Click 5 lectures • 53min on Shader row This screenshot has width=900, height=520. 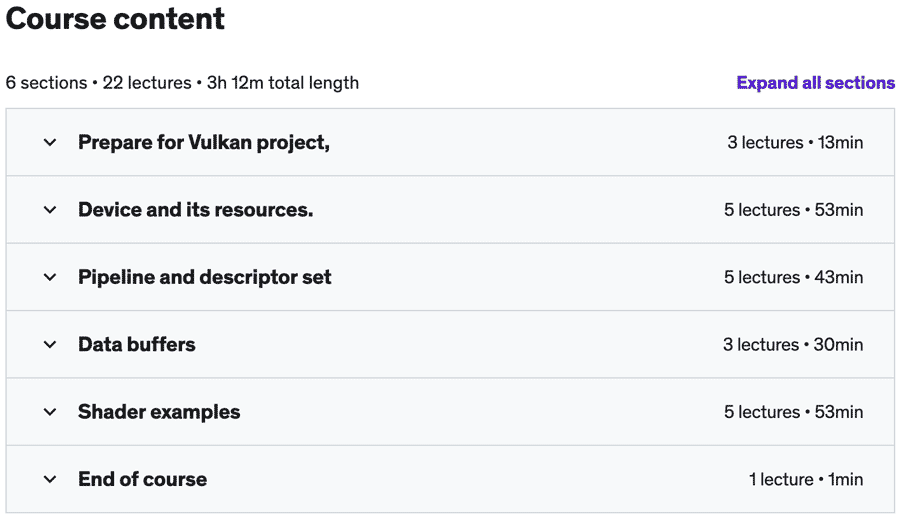pos(793,412)
